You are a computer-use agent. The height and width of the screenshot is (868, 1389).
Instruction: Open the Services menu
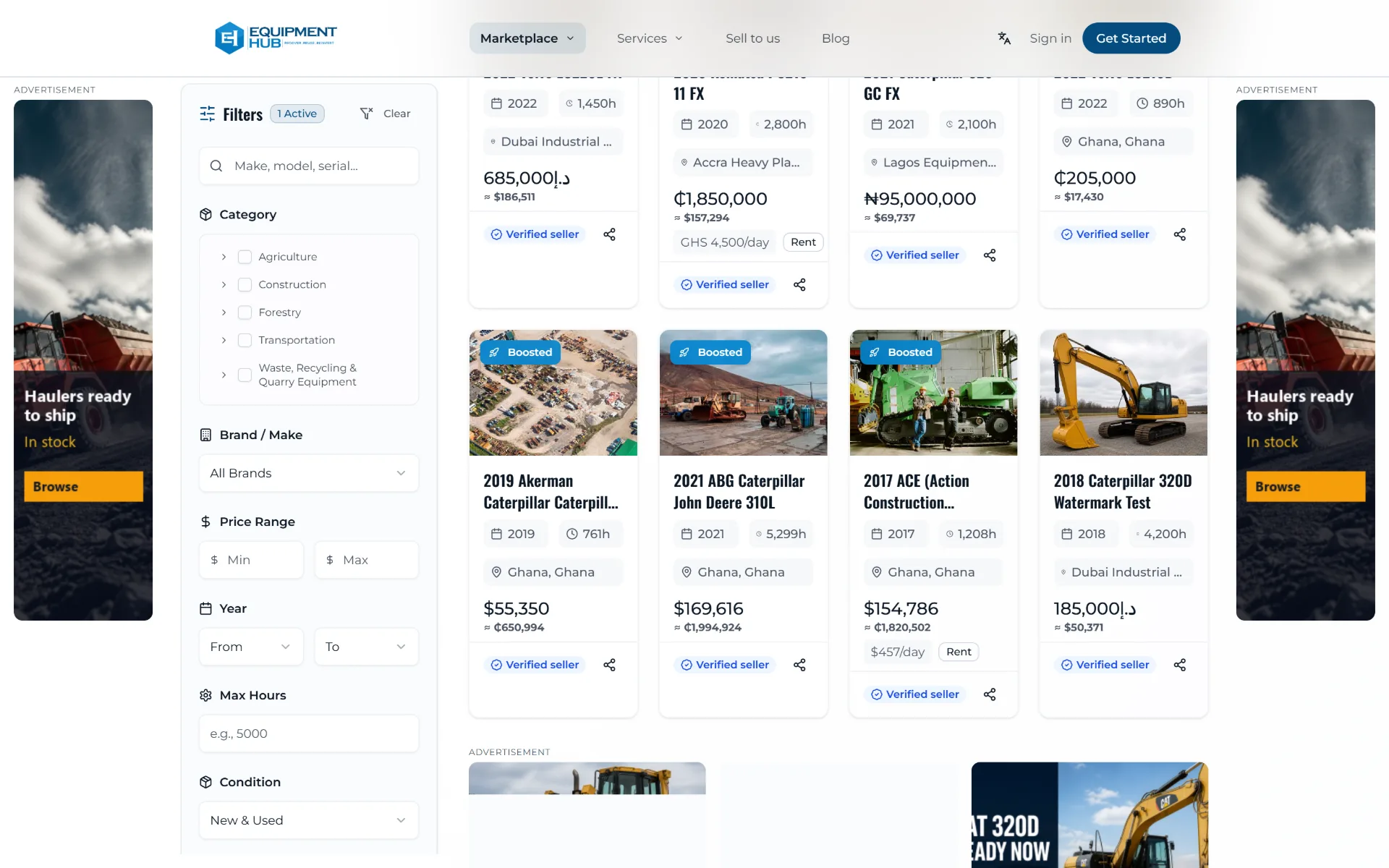650,38
